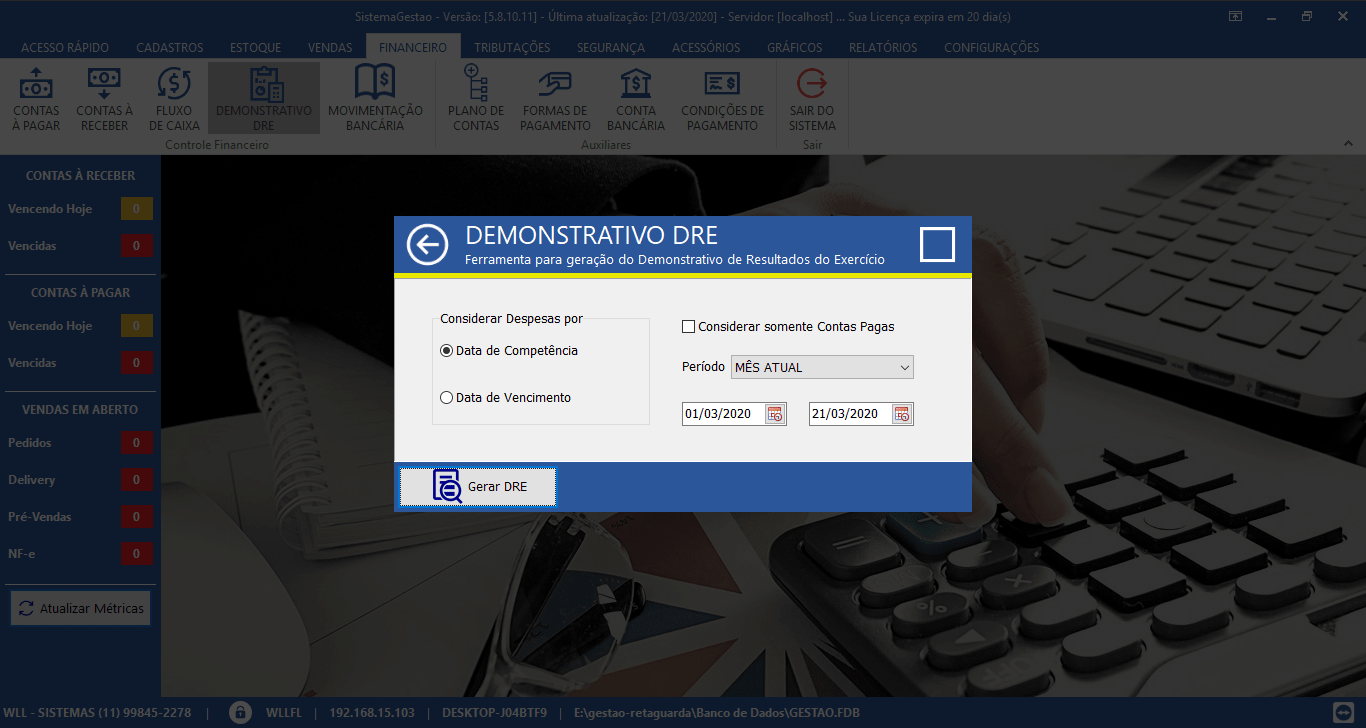Click the NF-e count badge

pyautogui.click(x=137, y=554)
